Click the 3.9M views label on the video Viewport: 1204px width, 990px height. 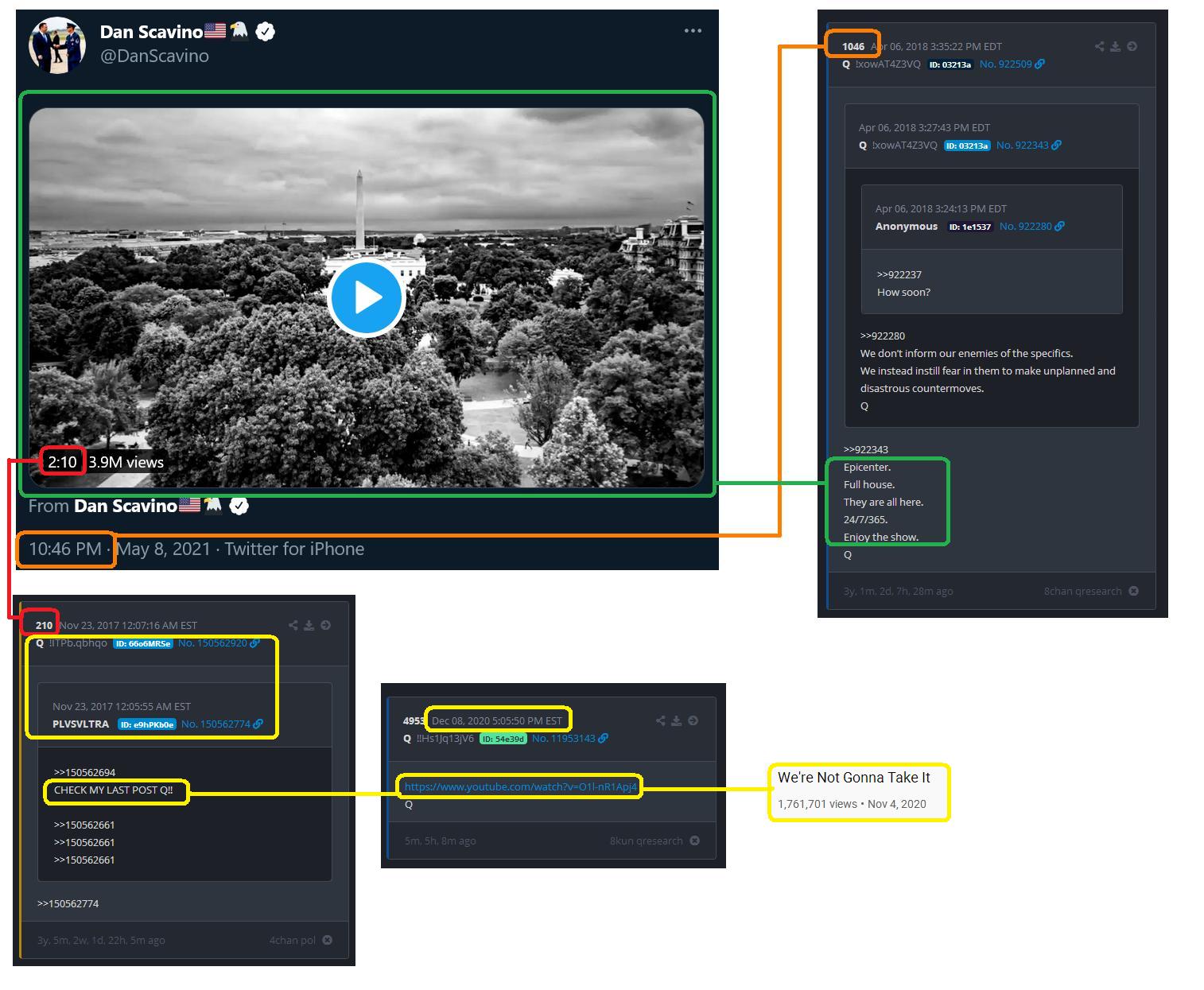tap(126, 462)
